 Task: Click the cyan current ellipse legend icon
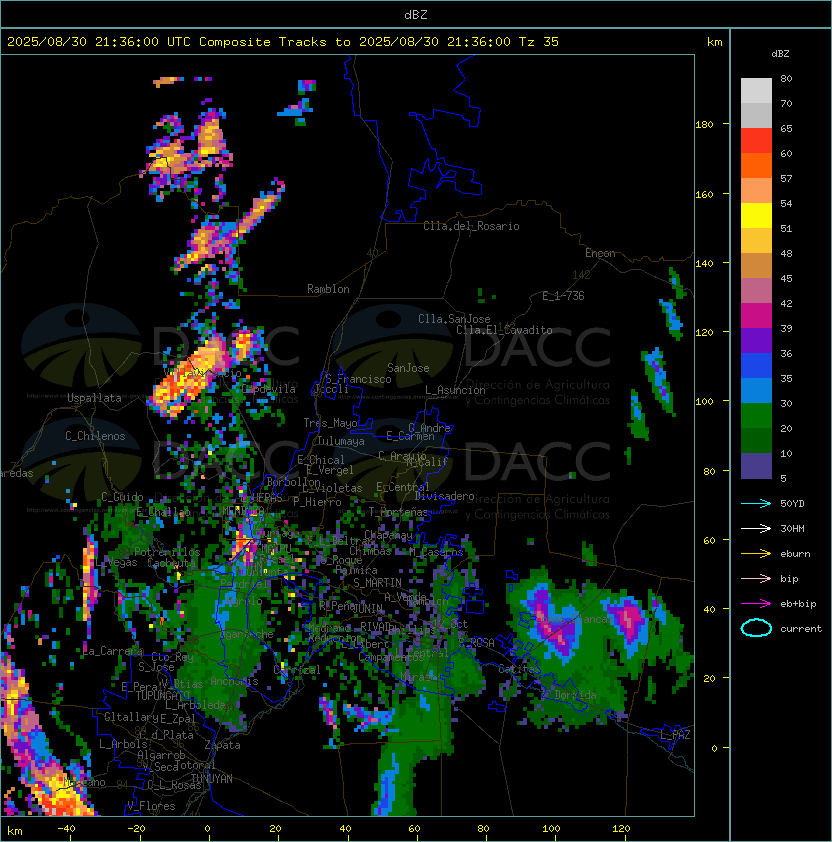pos(756,628)
